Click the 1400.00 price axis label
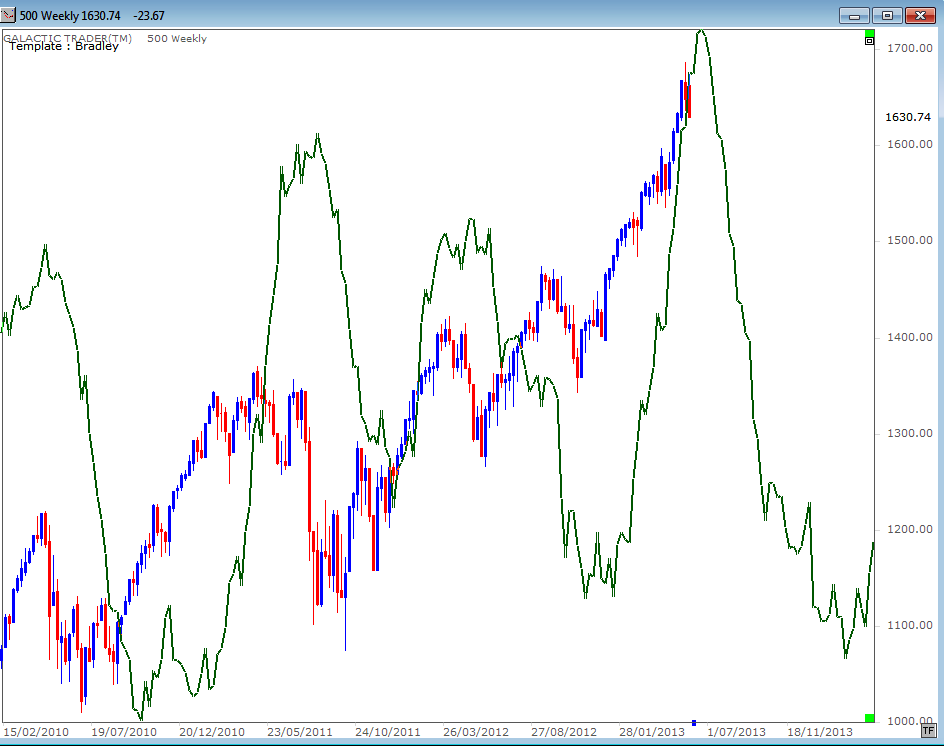The image size is (944, 746). 910,337
